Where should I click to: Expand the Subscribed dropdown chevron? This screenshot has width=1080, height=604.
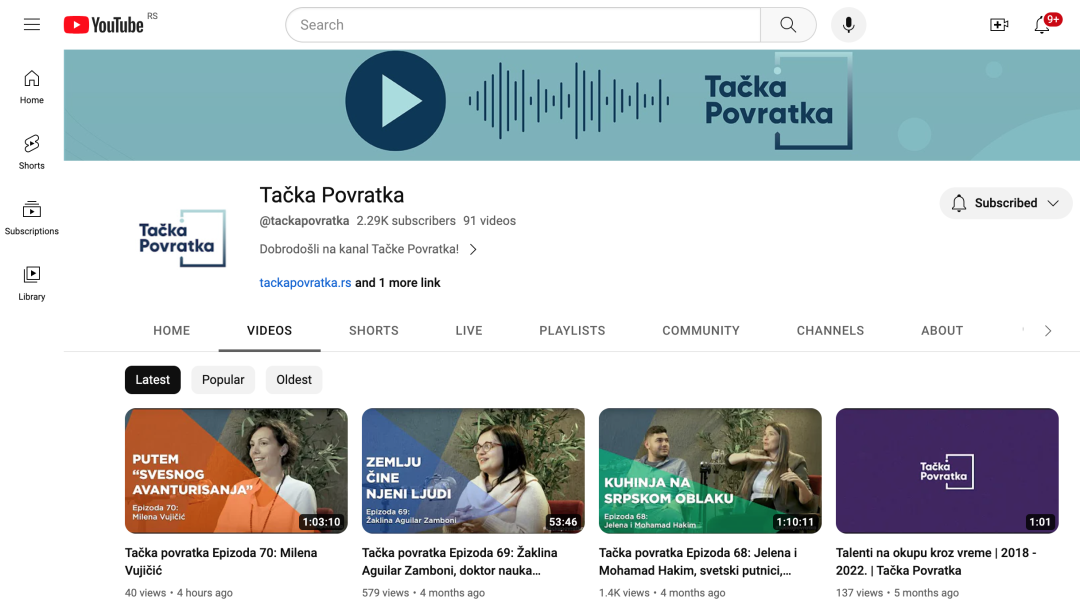(1052, 203)
